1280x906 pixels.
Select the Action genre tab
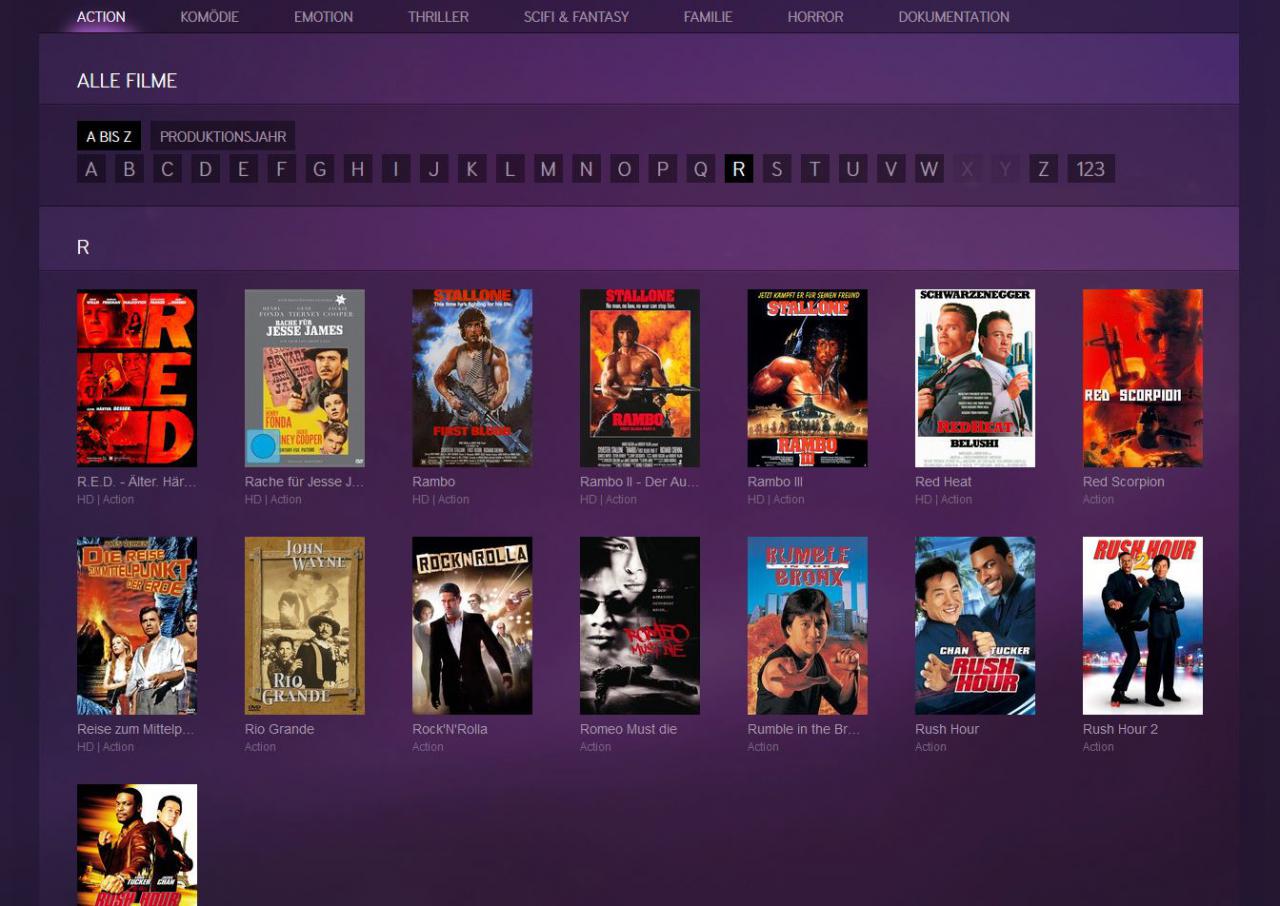[x=101, y=17]
